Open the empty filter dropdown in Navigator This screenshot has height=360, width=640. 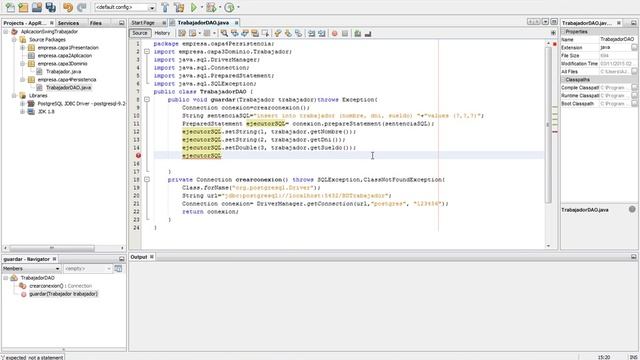coord(87,269)
